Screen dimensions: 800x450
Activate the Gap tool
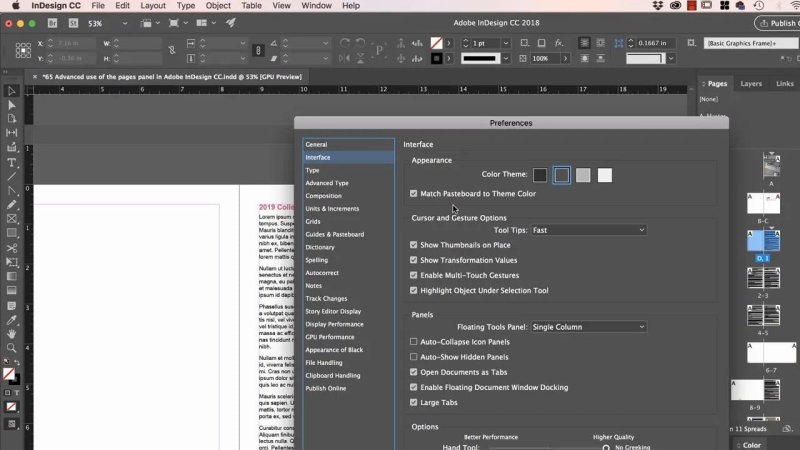pos(11,133)
